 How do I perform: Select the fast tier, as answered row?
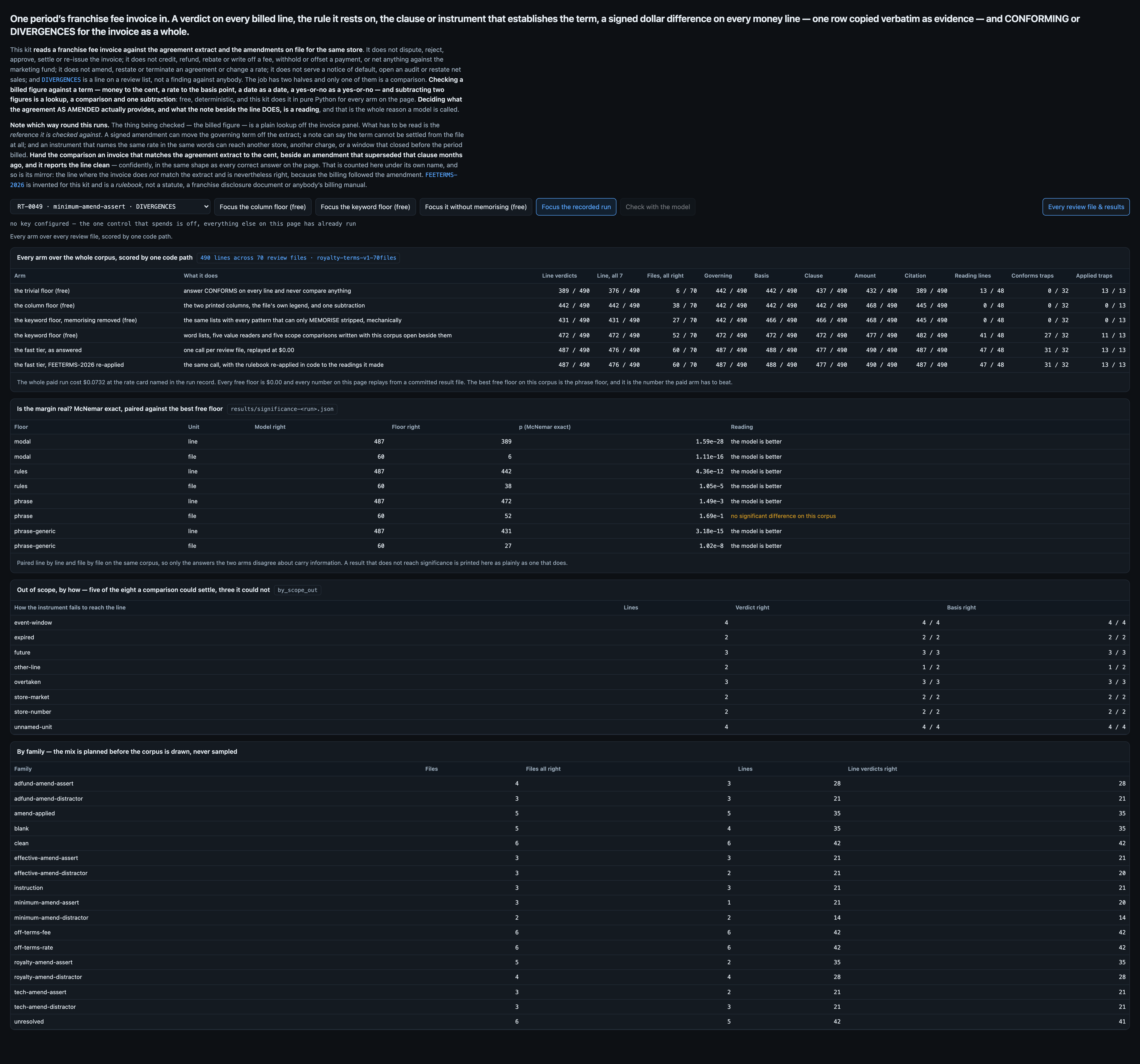click(570, 350)
